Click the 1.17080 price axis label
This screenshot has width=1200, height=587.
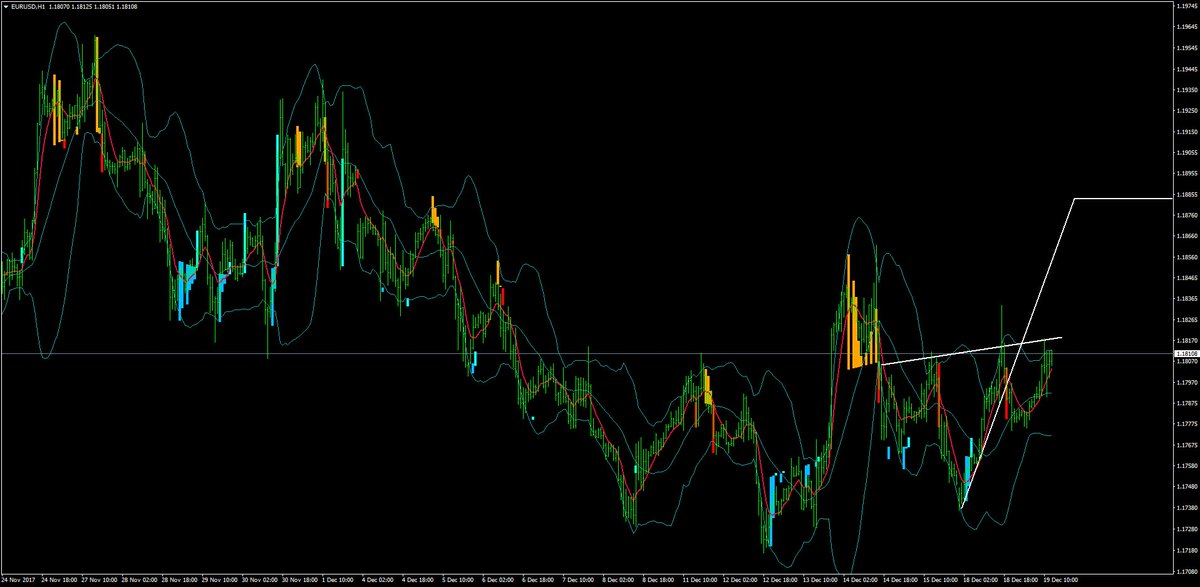coord(1186,570)
